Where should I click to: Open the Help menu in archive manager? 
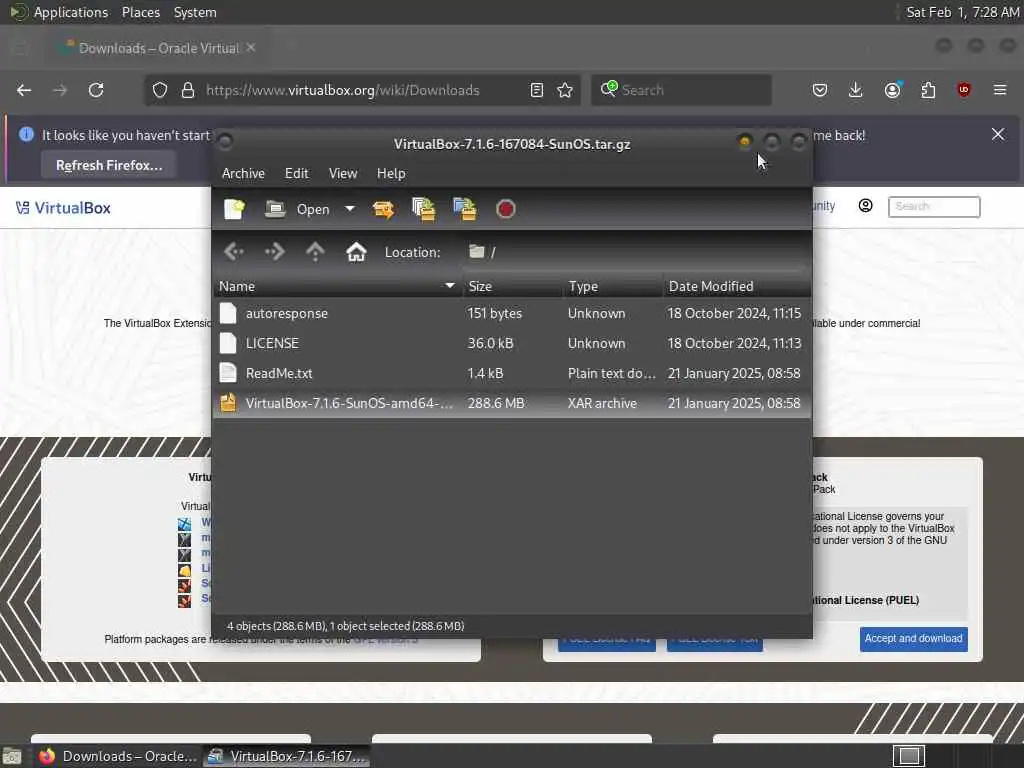(391, 173)
